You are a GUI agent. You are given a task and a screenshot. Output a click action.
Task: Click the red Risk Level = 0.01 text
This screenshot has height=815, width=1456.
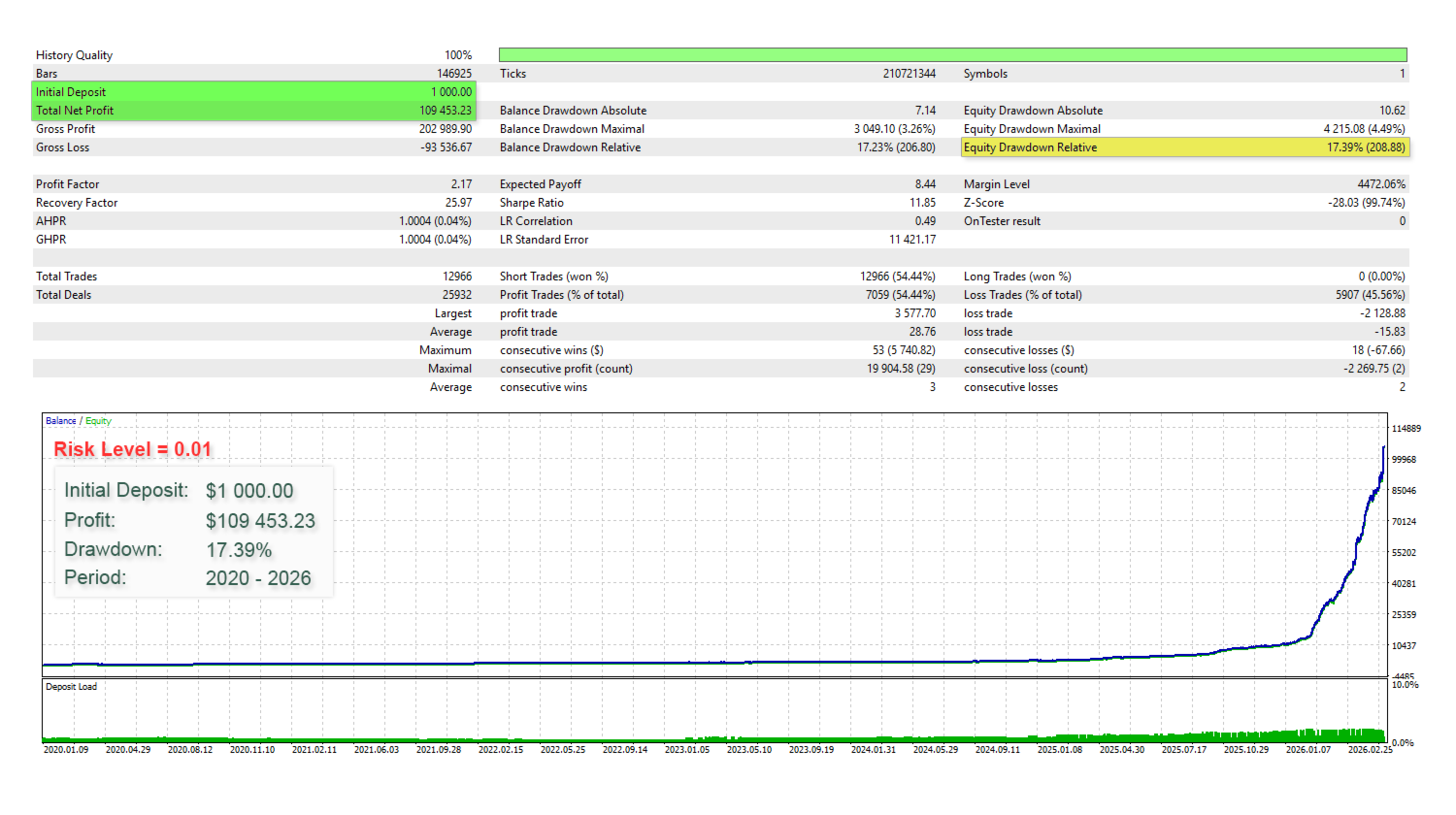coord(132,449)
